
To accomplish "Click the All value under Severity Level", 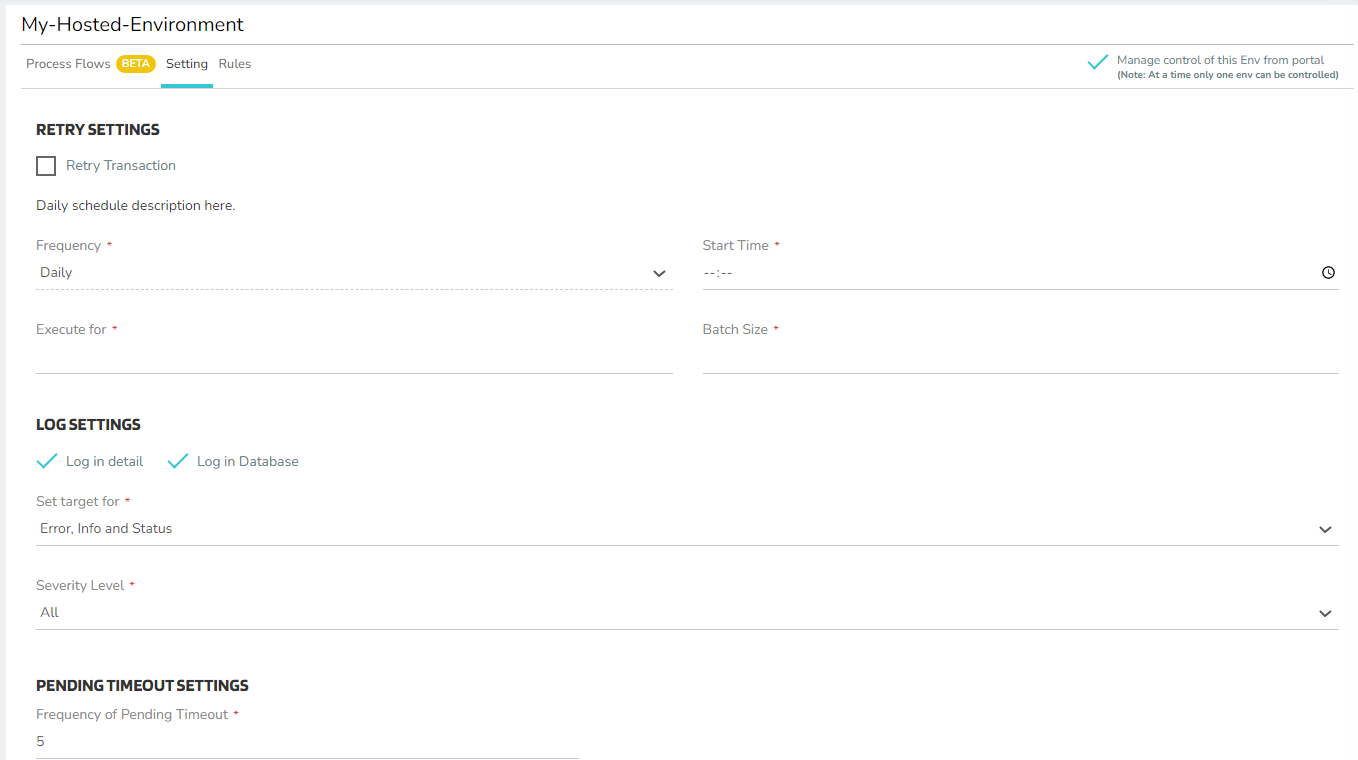I will pyautogui.click(x=50, y=612).
